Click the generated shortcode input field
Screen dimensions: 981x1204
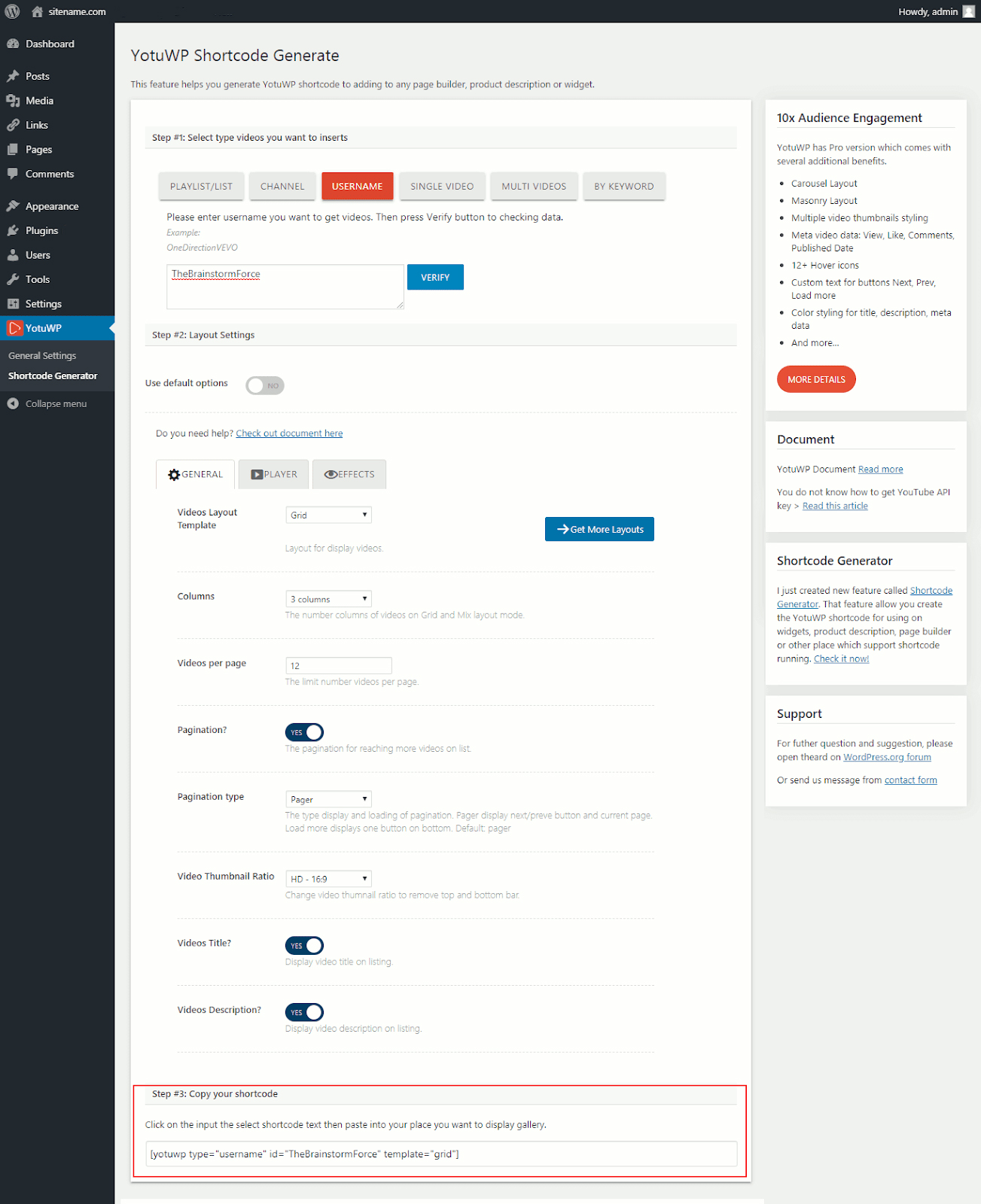pos(441,1154)
